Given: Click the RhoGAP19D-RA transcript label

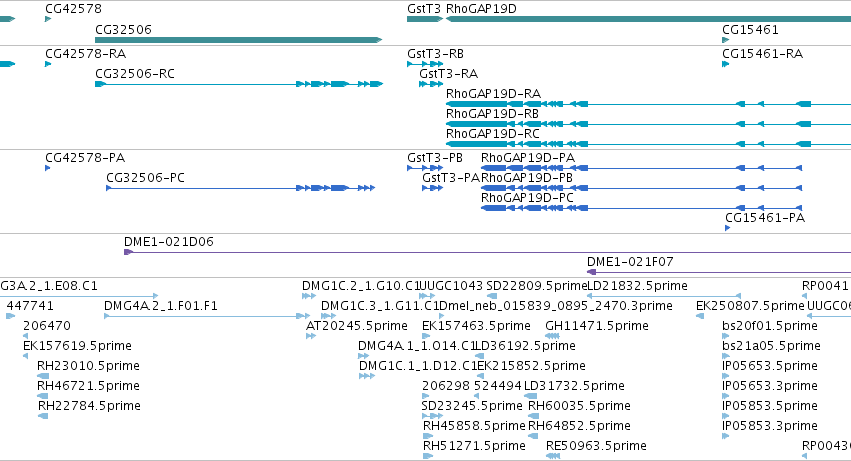Looking at the screenshot, I should coord(493,94).
